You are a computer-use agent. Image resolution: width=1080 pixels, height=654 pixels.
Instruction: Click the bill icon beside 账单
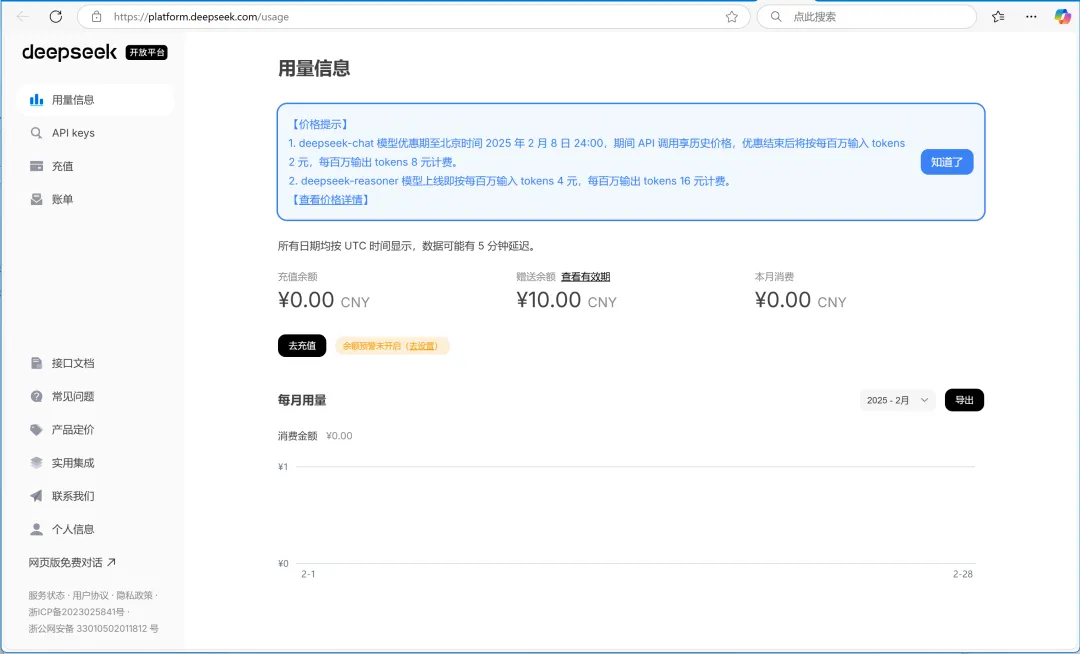pos(37,199)
